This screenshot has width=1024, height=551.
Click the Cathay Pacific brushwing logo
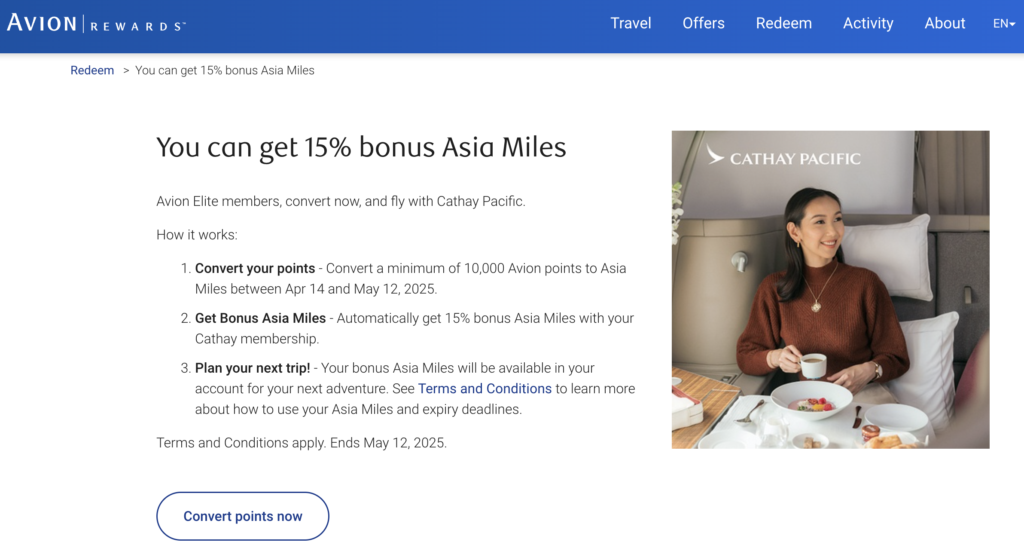click(x=716, y=155)
